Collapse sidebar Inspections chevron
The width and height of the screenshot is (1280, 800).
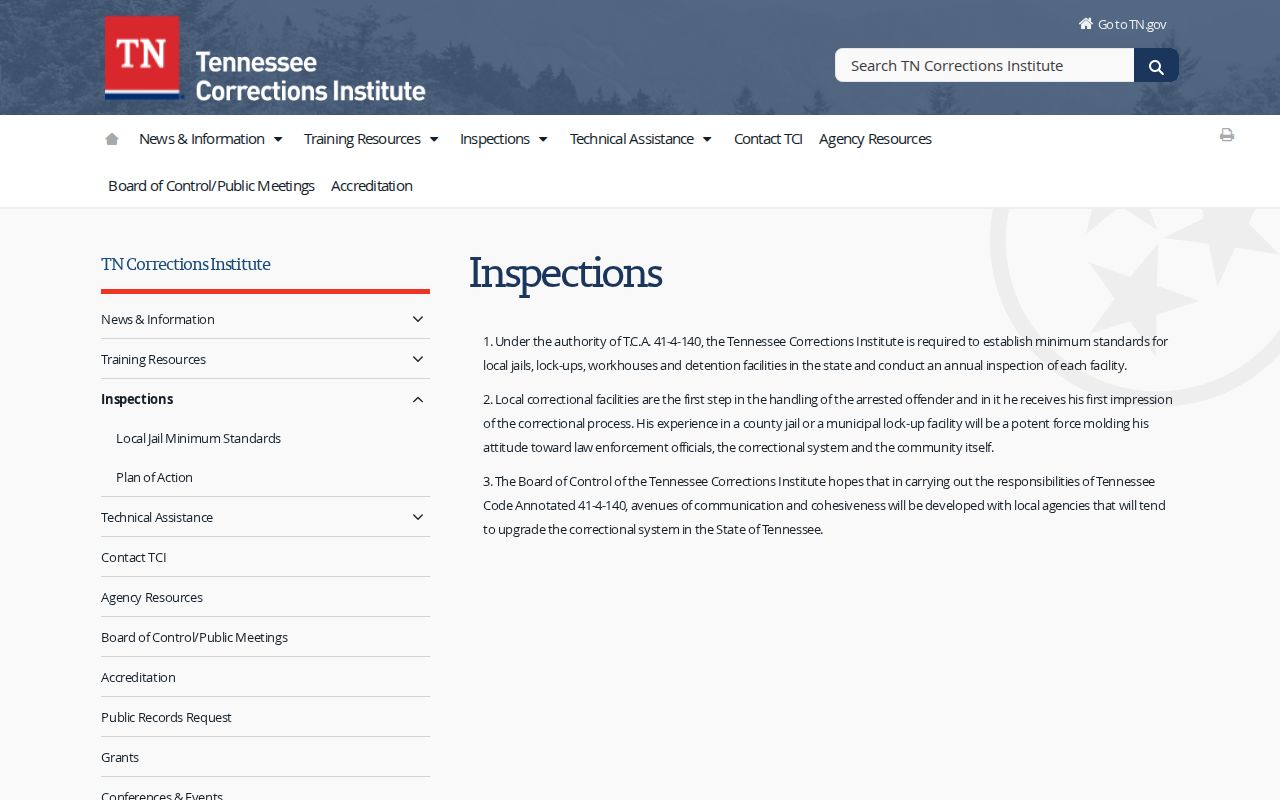tap(418, 399)
